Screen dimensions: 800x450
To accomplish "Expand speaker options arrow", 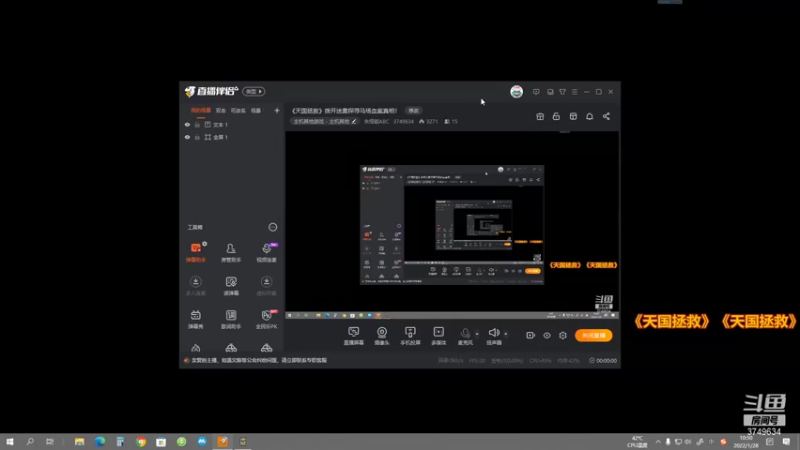I will coord(506,334).
